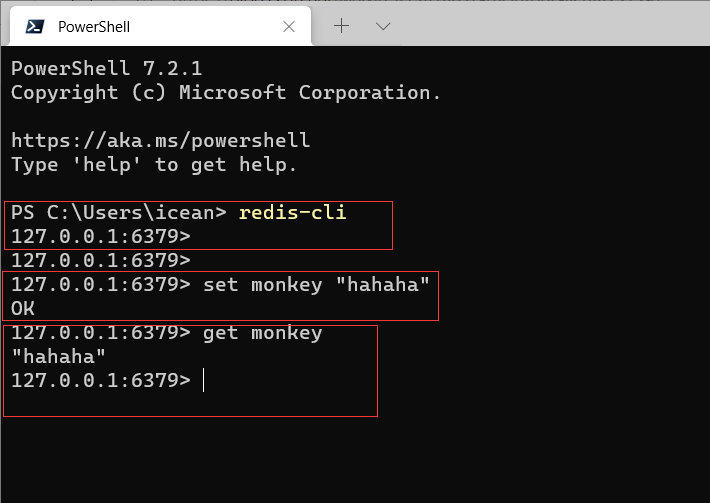710x503 pixels.
Task: Click the "hahaha" output result
Action: click(58, 356)
